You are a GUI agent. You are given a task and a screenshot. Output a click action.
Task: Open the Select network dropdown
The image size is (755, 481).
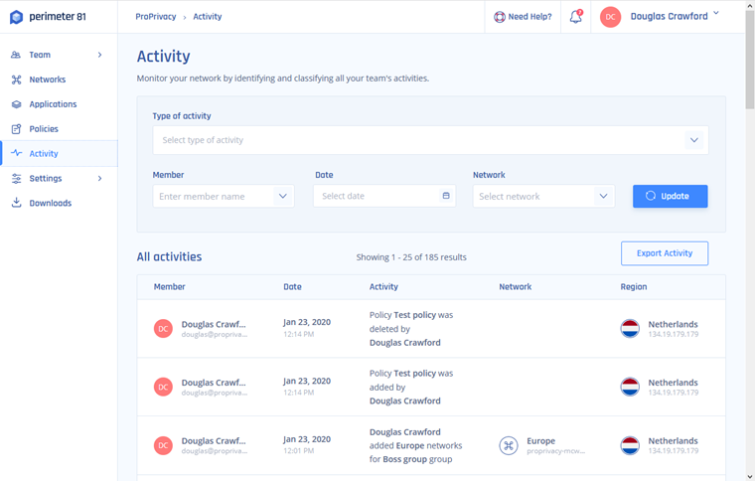[x=544, y=196]
